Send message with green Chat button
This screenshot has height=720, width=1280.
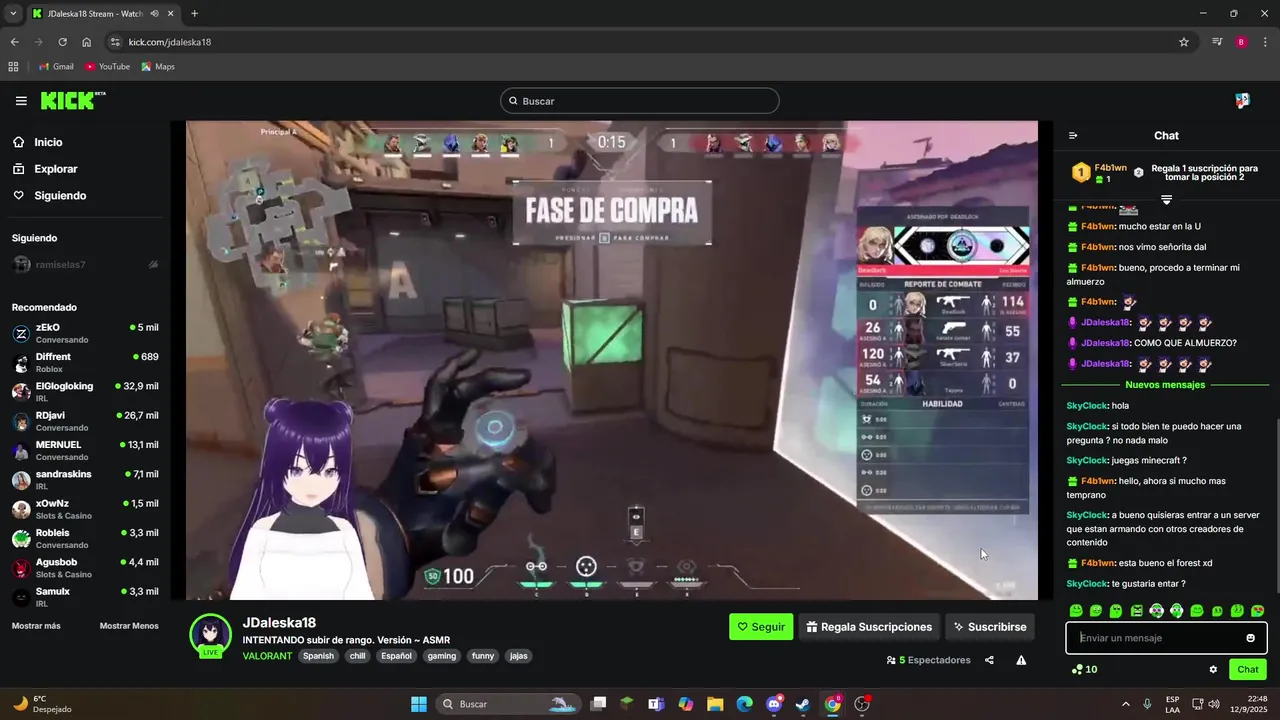[1248, 670]
